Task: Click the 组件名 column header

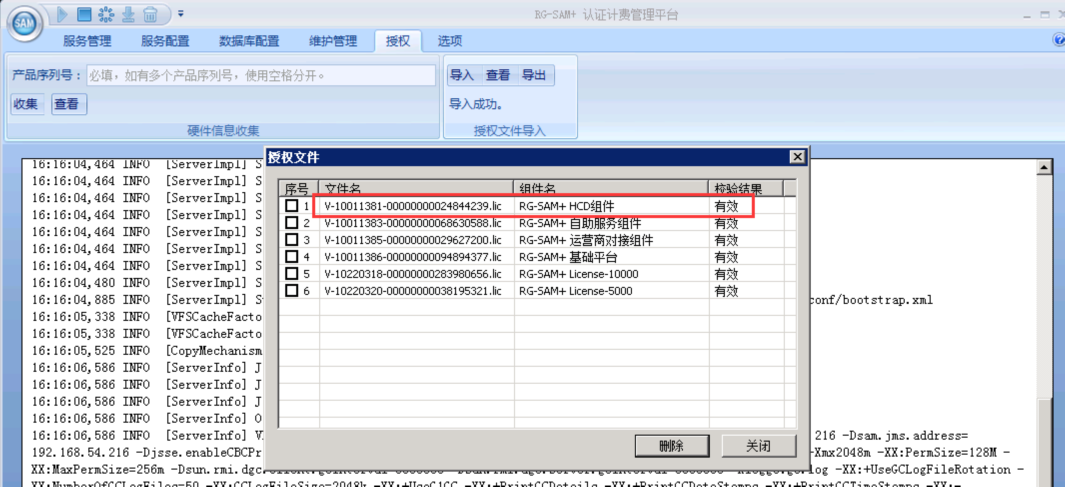Action: point(611,188)
